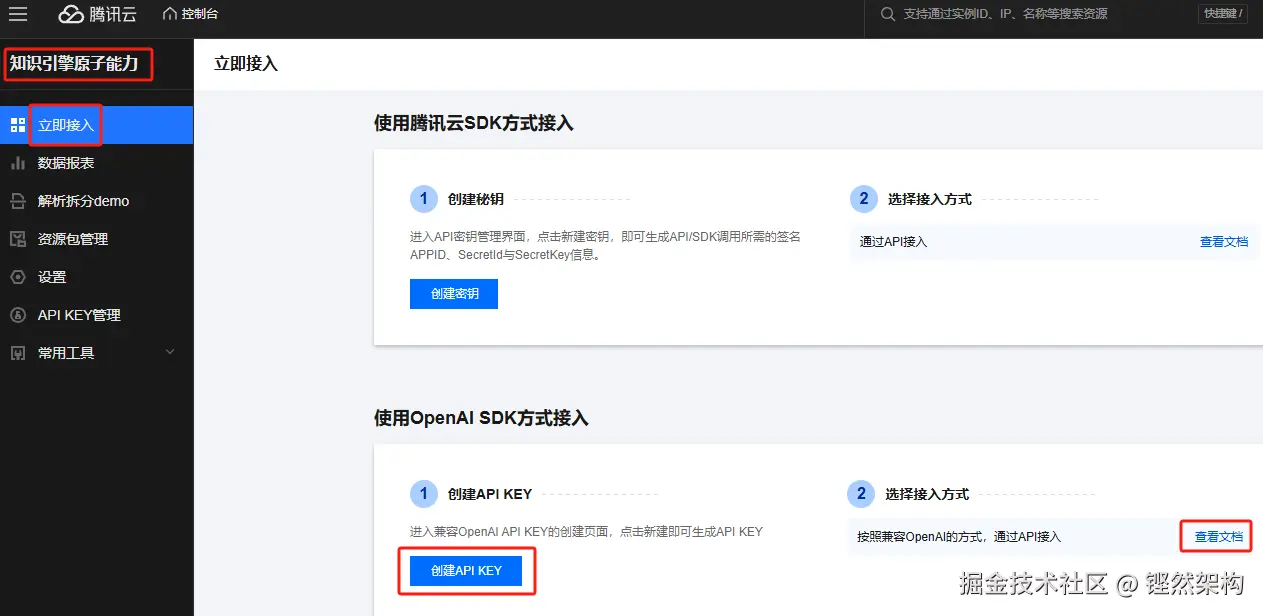Click the search magnifier icon
Screen dimensions: 1263x616
click(x=887, y=14)
